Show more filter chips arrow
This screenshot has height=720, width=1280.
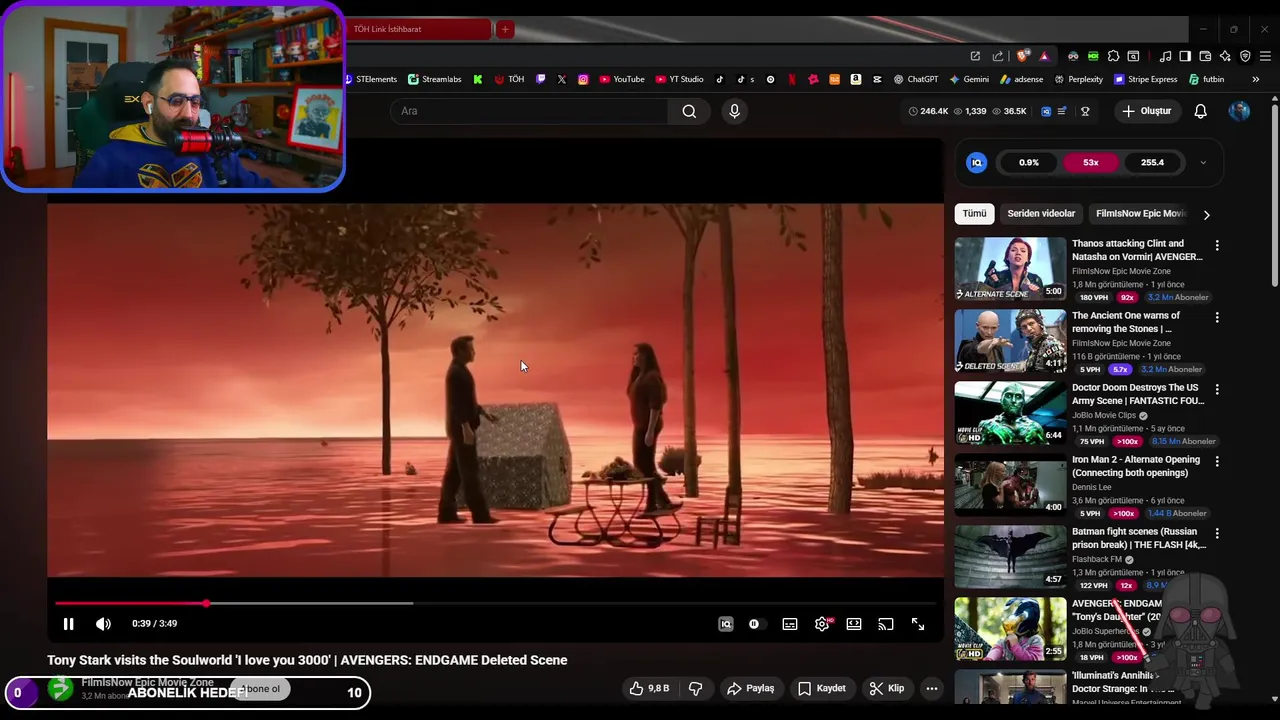[x=1206, y=214]
